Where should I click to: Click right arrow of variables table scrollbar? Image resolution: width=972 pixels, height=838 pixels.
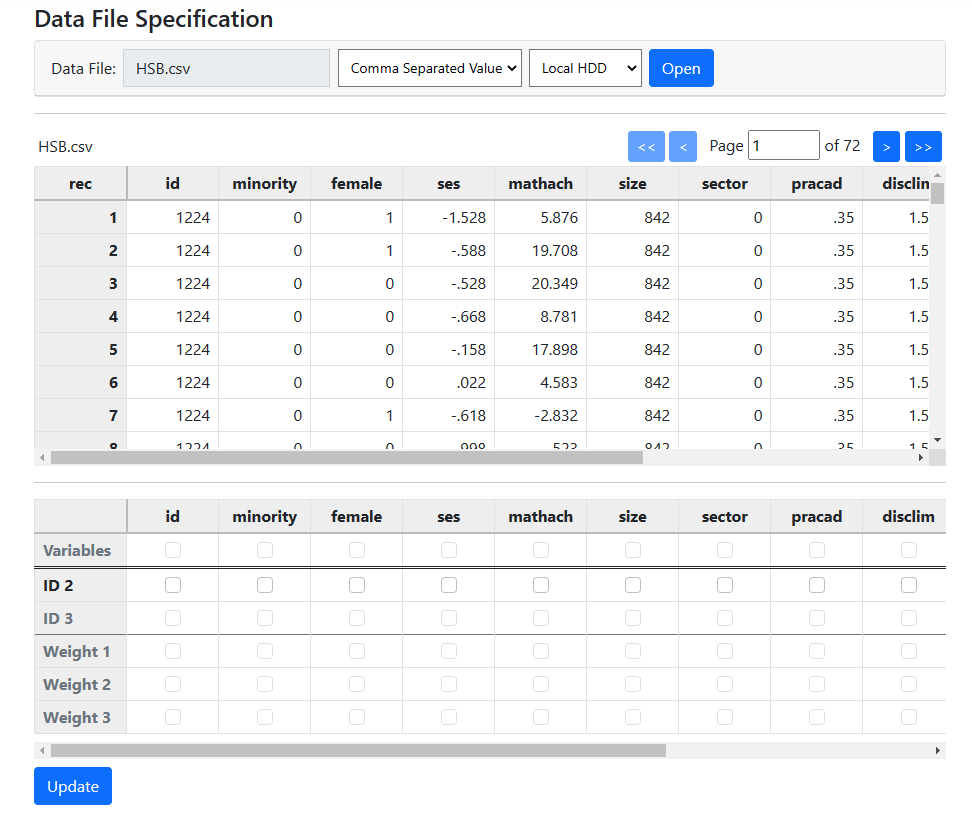937,750
